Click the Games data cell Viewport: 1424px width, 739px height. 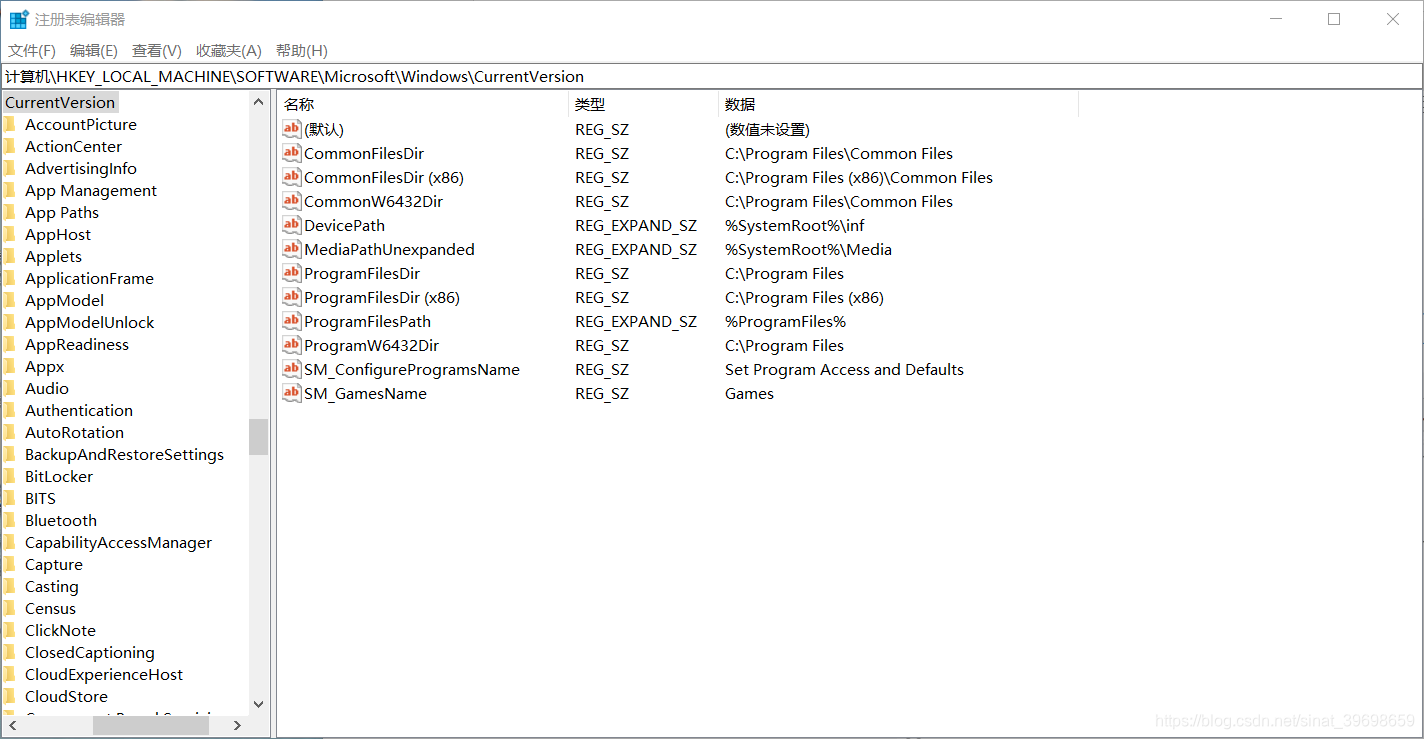749,393
